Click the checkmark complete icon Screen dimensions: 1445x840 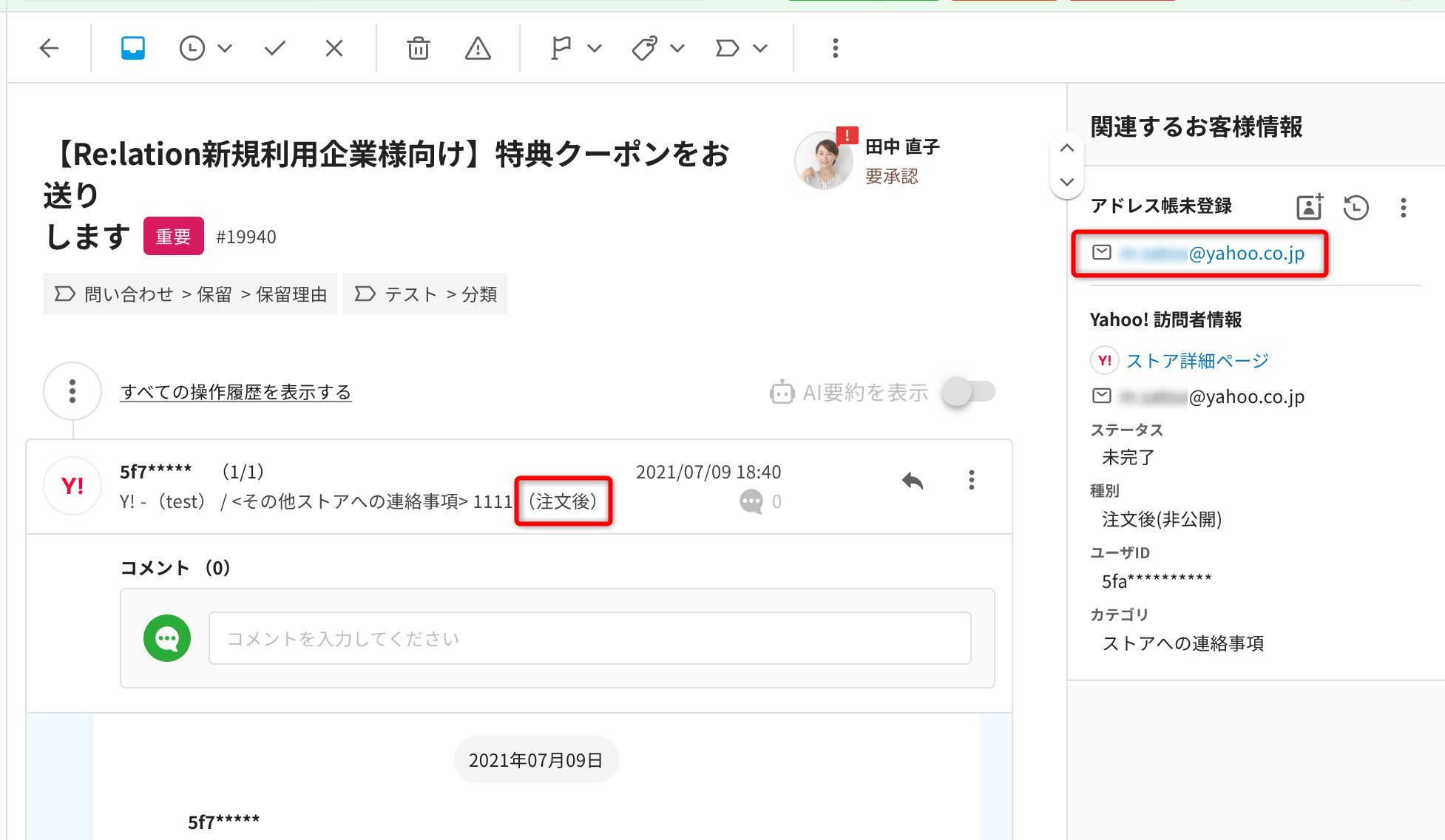click(x=275, y=49)
